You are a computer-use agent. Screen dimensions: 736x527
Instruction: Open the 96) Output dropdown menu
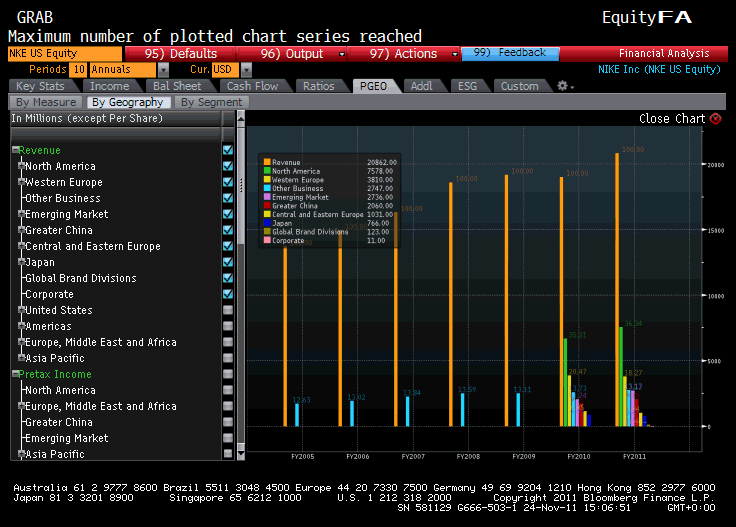(342, 54)
